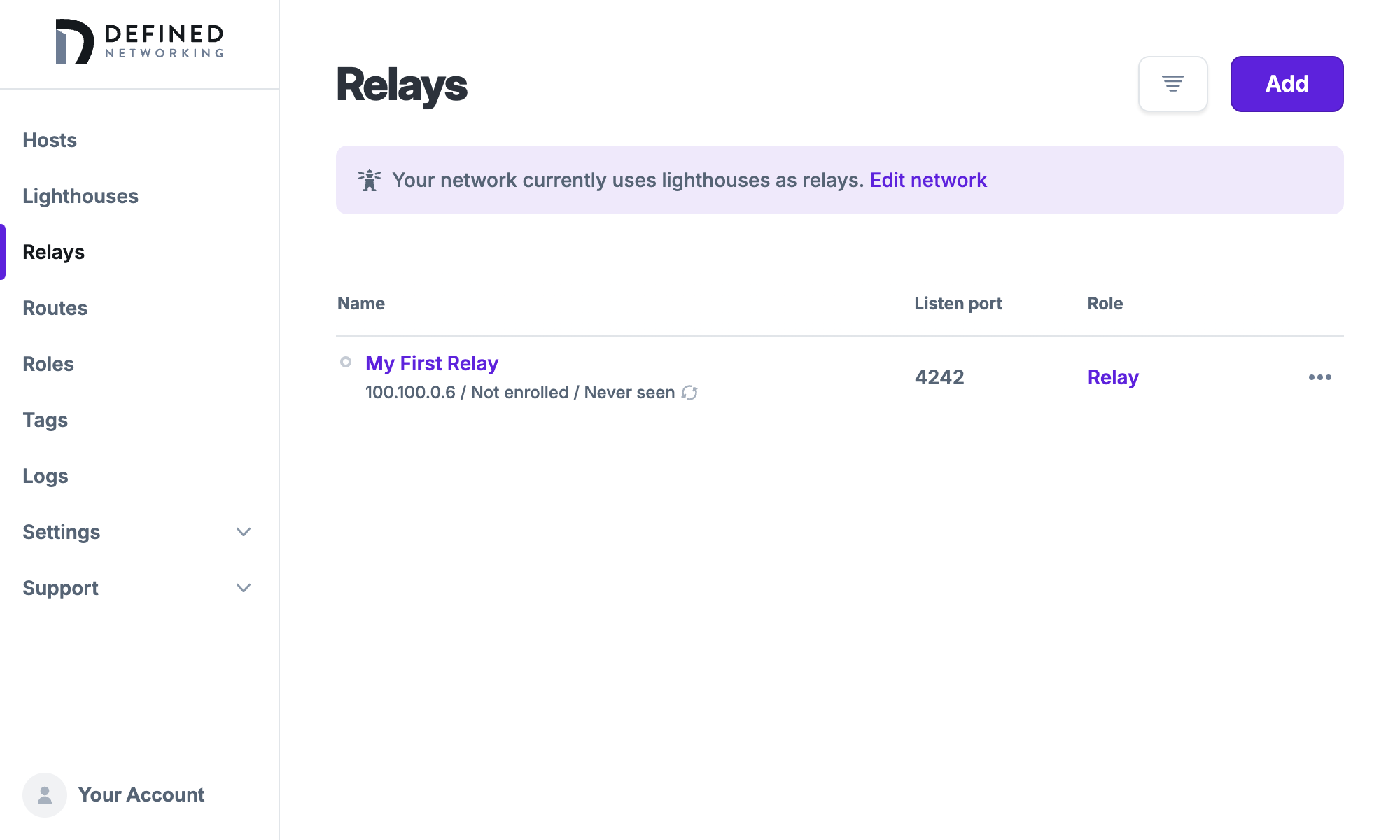Refresh enrollment status for My First Relay
This screenshot has width=1400, height=840.
(691, 393)
